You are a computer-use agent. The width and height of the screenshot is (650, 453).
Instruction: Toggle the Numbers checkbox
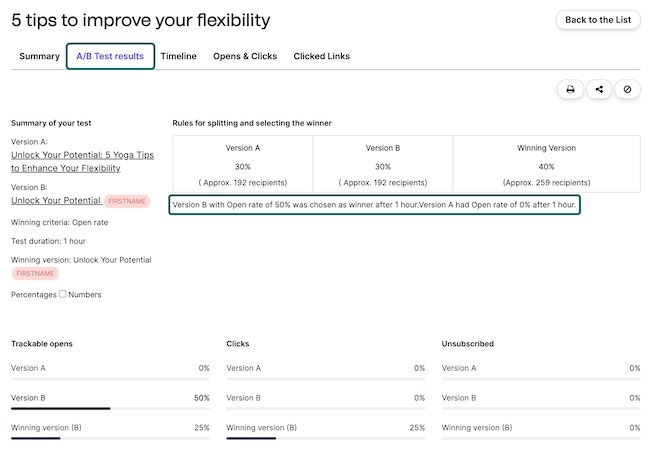(62, 294)
